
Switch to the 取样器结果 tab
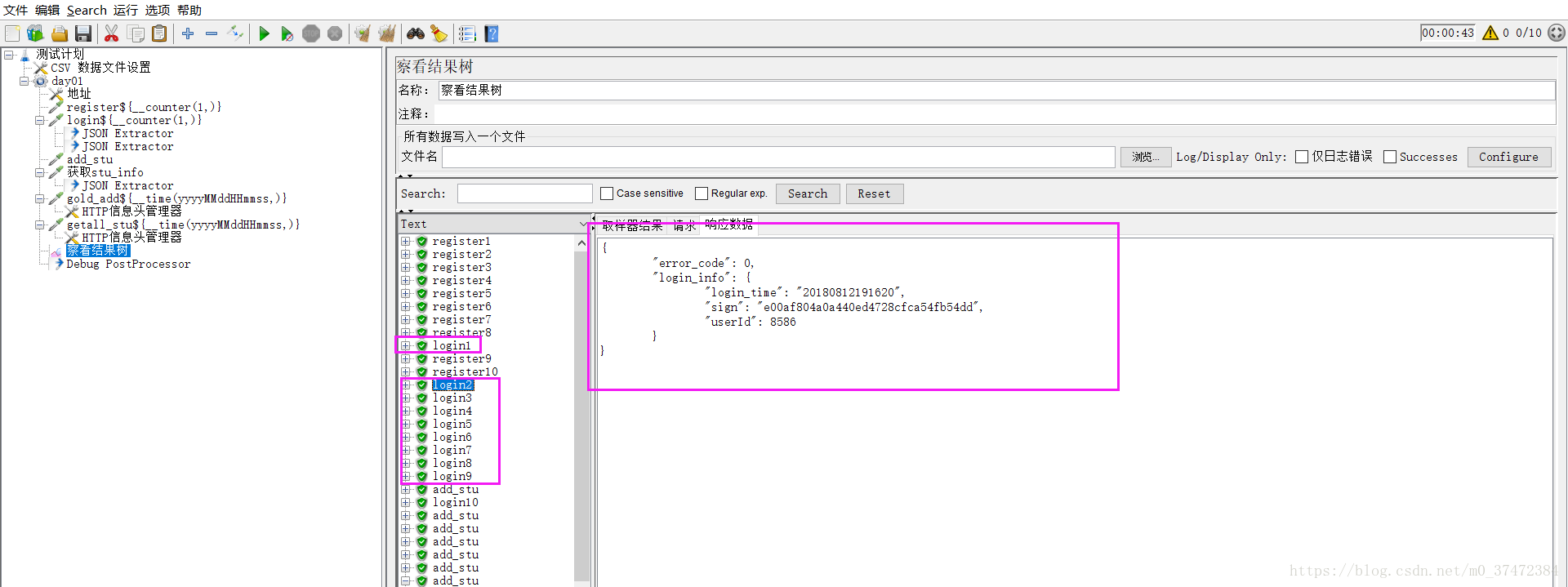633,225
